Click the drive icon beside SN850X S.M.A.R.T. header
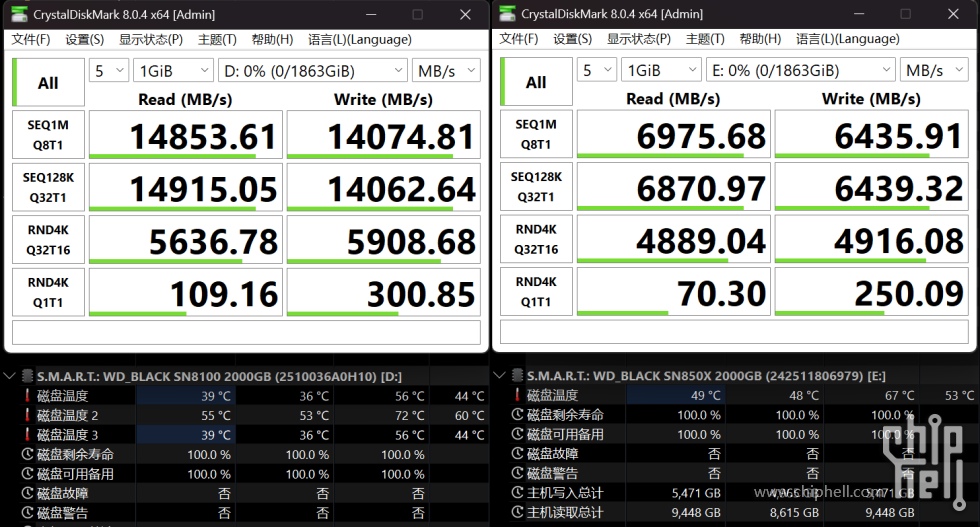This screenshot has height=527, width=980. pos(518,375)
